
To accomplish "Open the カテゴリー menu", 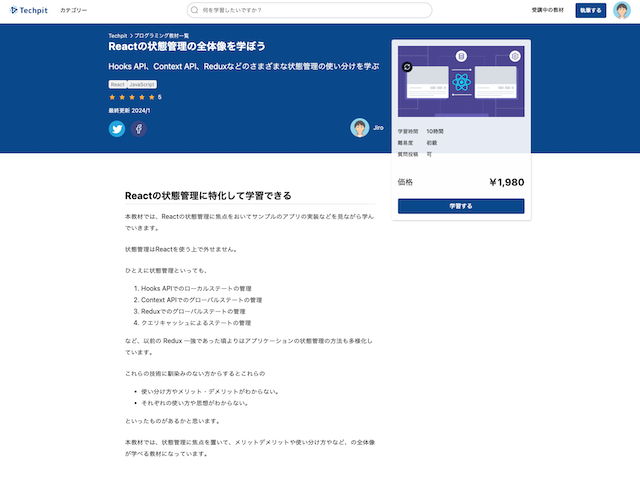I will point(73,10).
